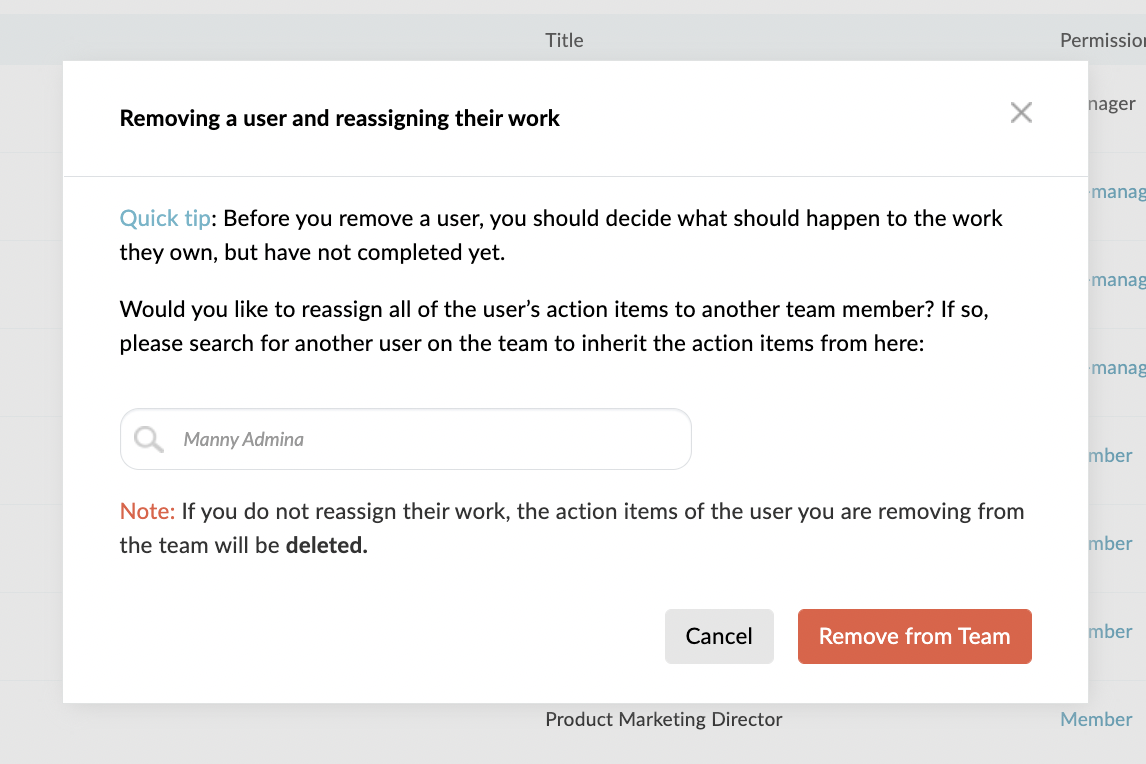1146x764 pixels.
Task: Click the bold word deleted
Action: (x=325, y=545)
